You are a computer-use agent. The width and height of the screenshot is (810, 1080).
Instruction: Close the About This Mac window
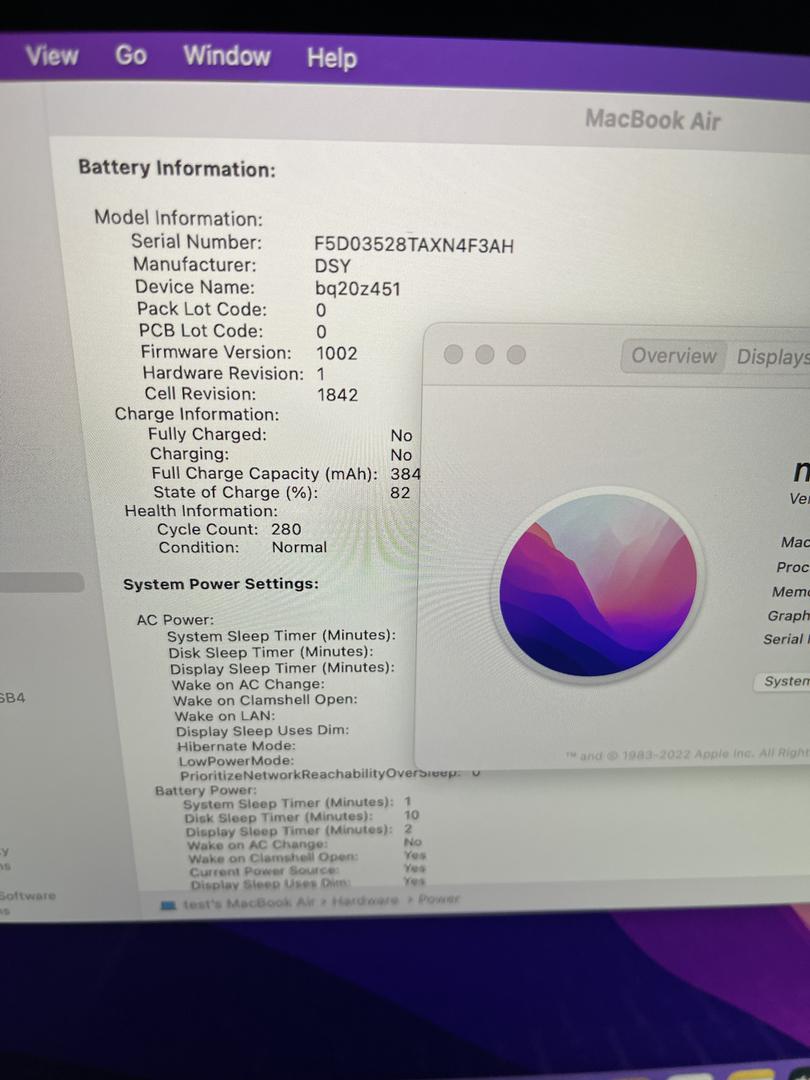pos(453,354)
